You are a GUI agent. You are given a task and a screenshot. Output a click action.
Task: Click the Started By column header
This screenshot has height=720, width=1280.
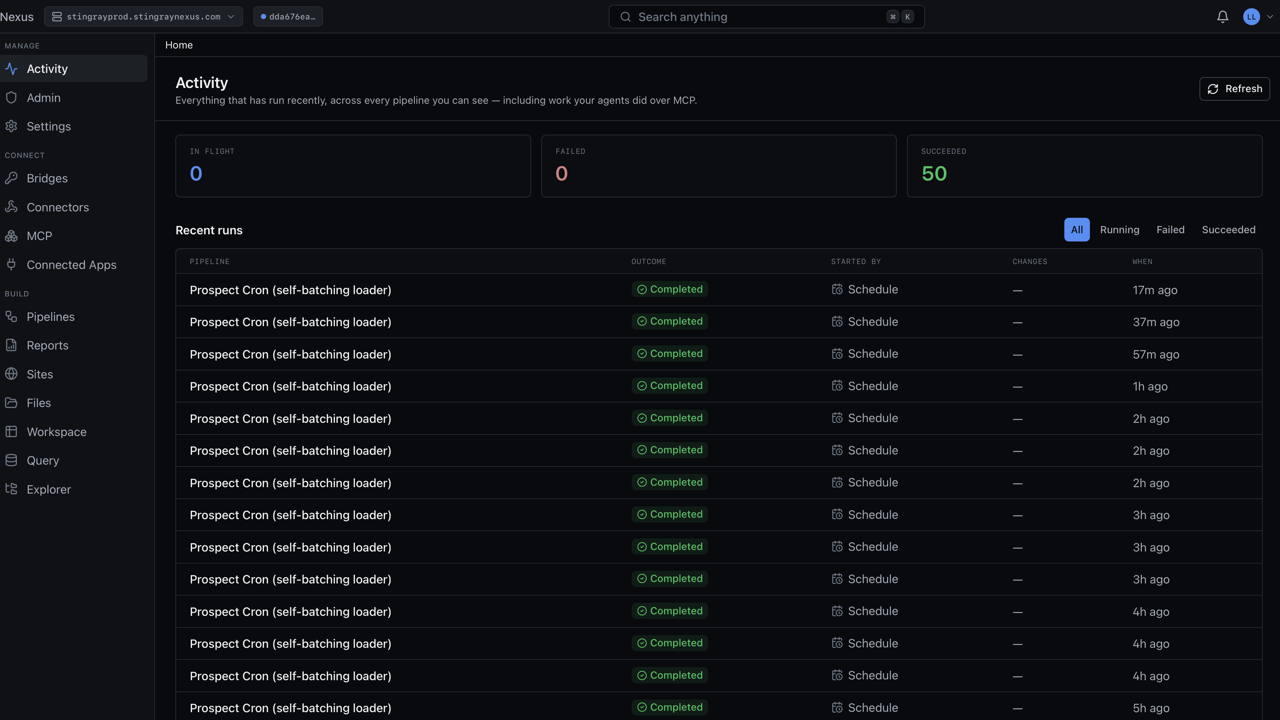click(856, 262)
